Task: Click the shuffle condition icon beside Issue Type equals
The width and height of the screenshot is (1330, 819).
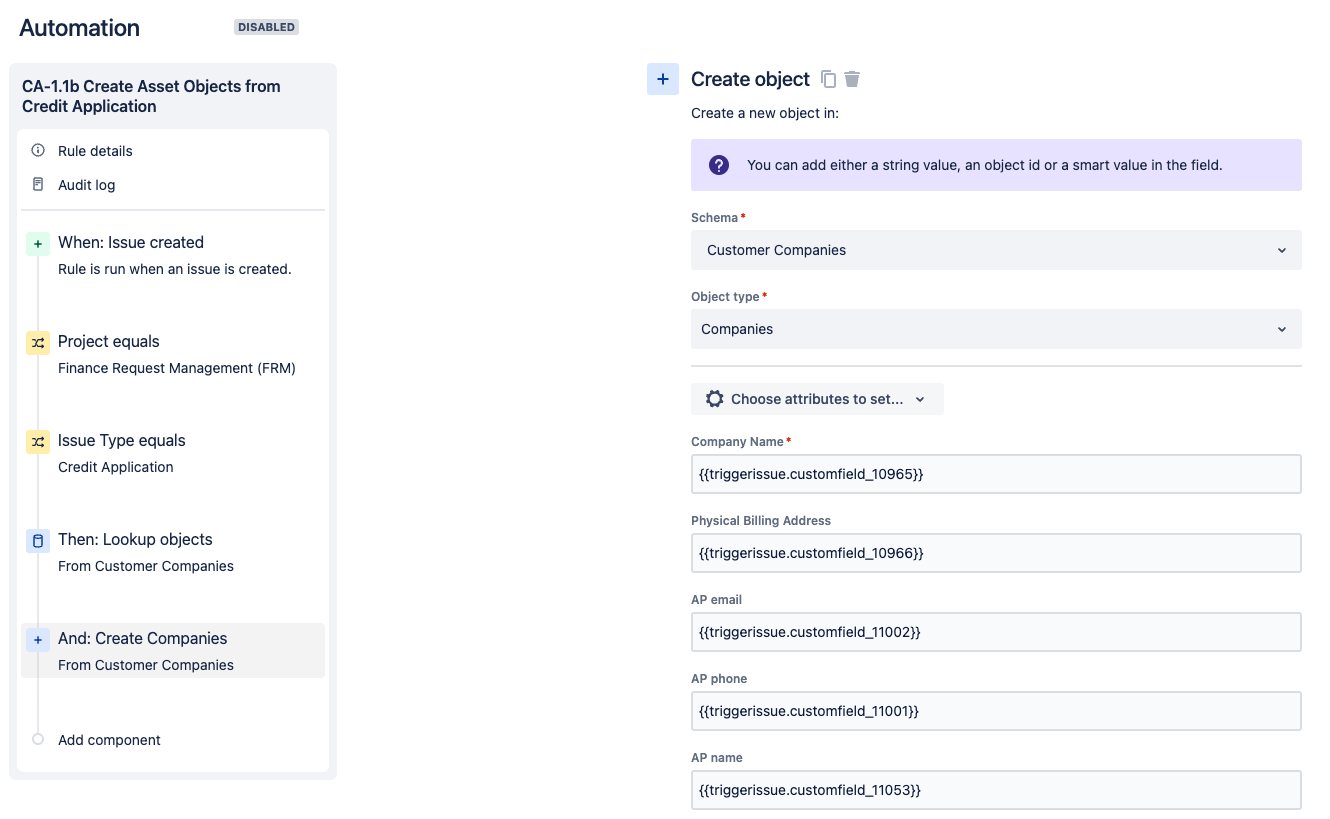Action: pyautogui.click(x=37, y=441)
